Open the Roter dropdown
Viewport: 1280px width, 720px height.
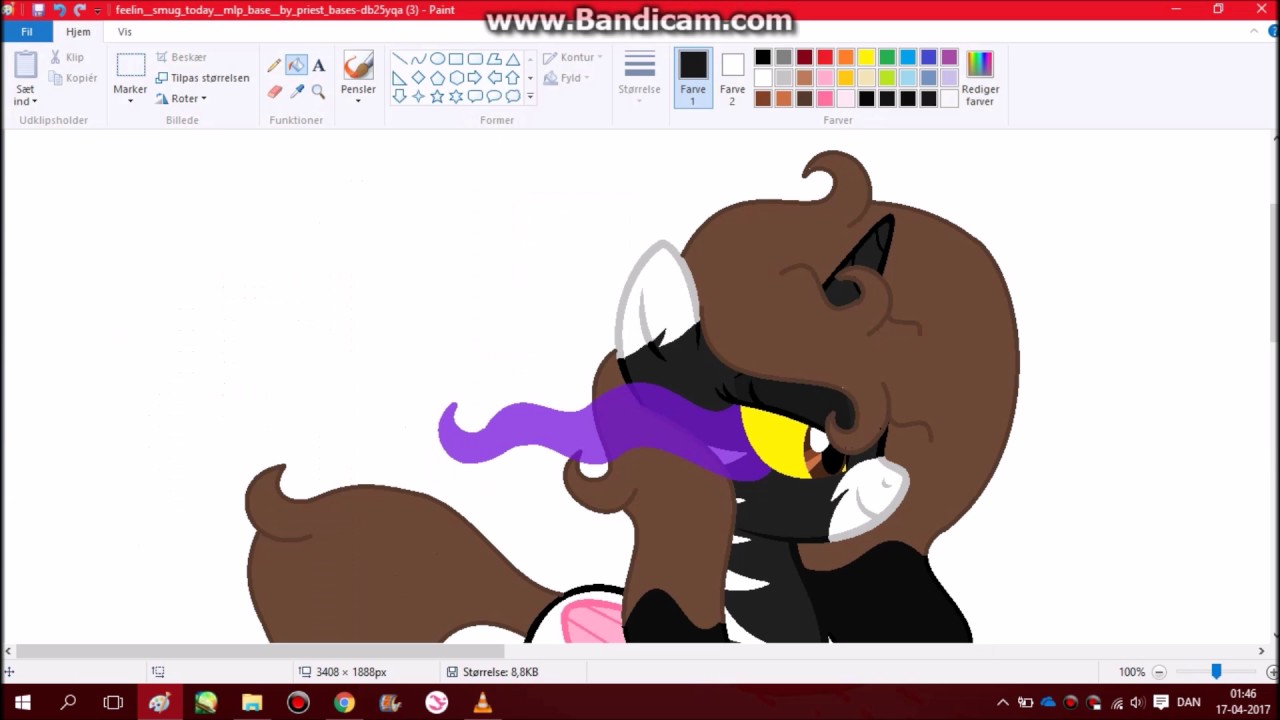click(x=181, y=99)
